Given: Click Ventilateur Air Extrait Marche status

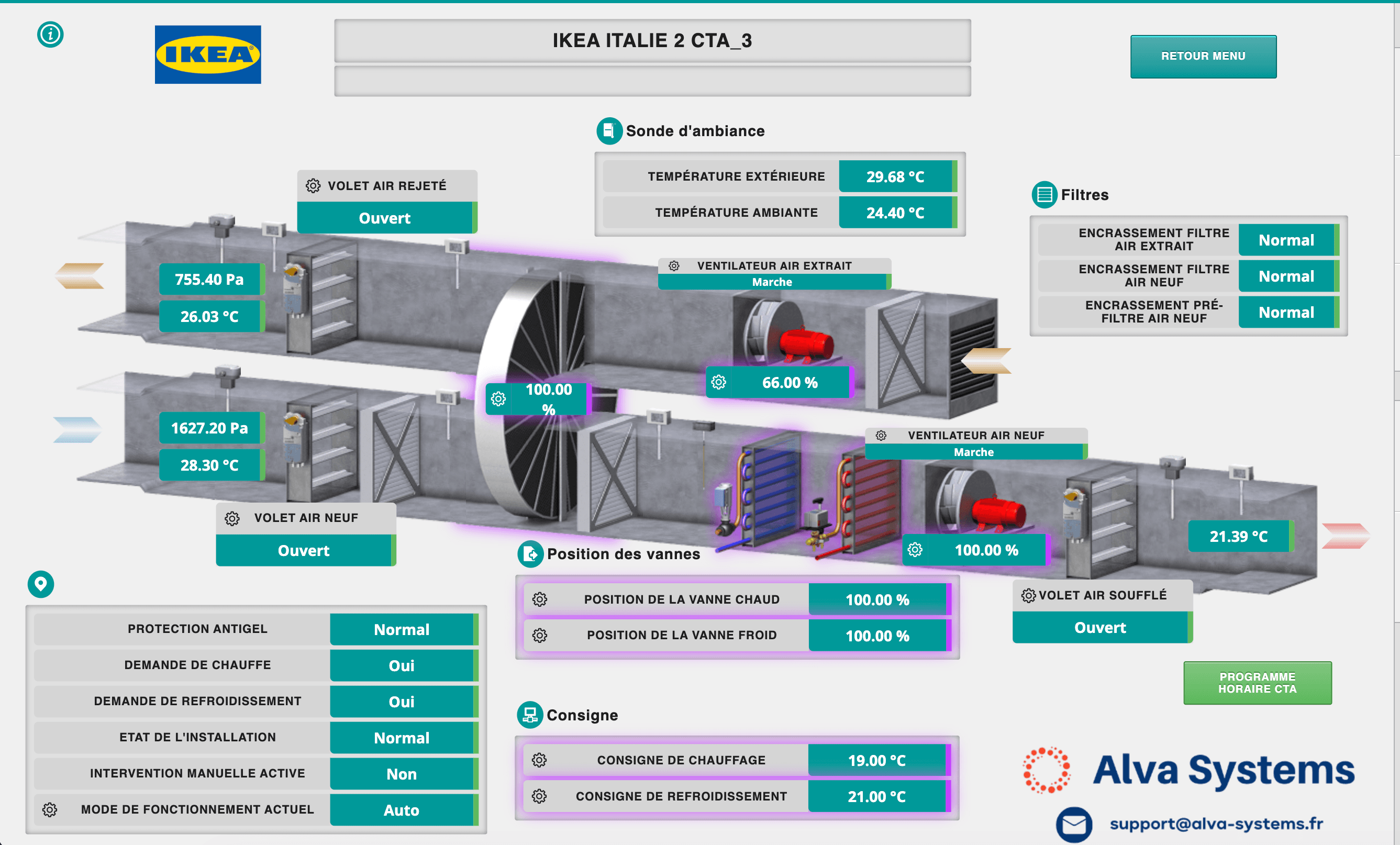Looking at the screenshot, I should pyautogui.click(x=774, y=282).
